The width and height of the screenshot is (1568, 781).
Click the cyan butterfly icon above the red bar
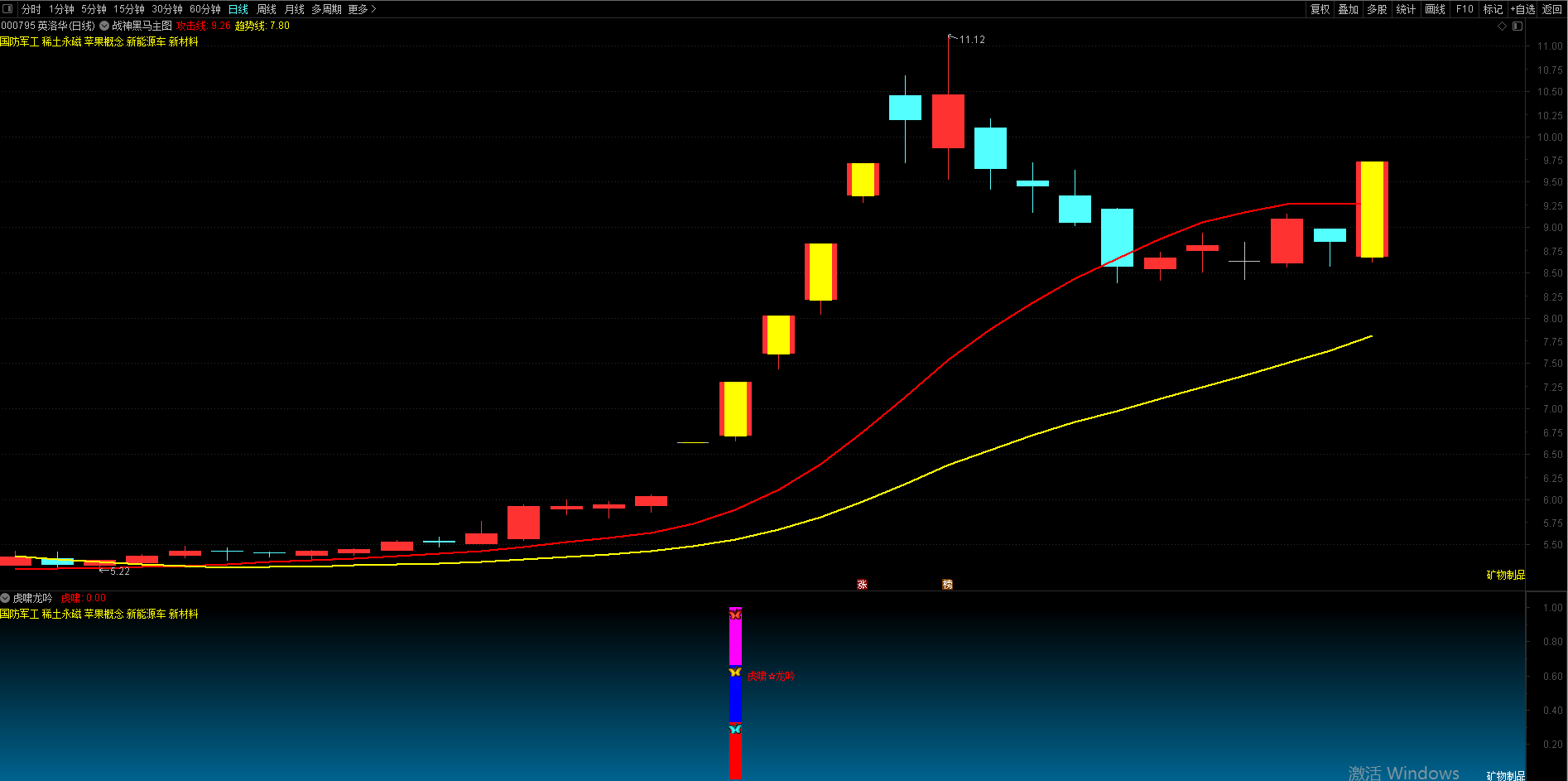pos(735,729)
